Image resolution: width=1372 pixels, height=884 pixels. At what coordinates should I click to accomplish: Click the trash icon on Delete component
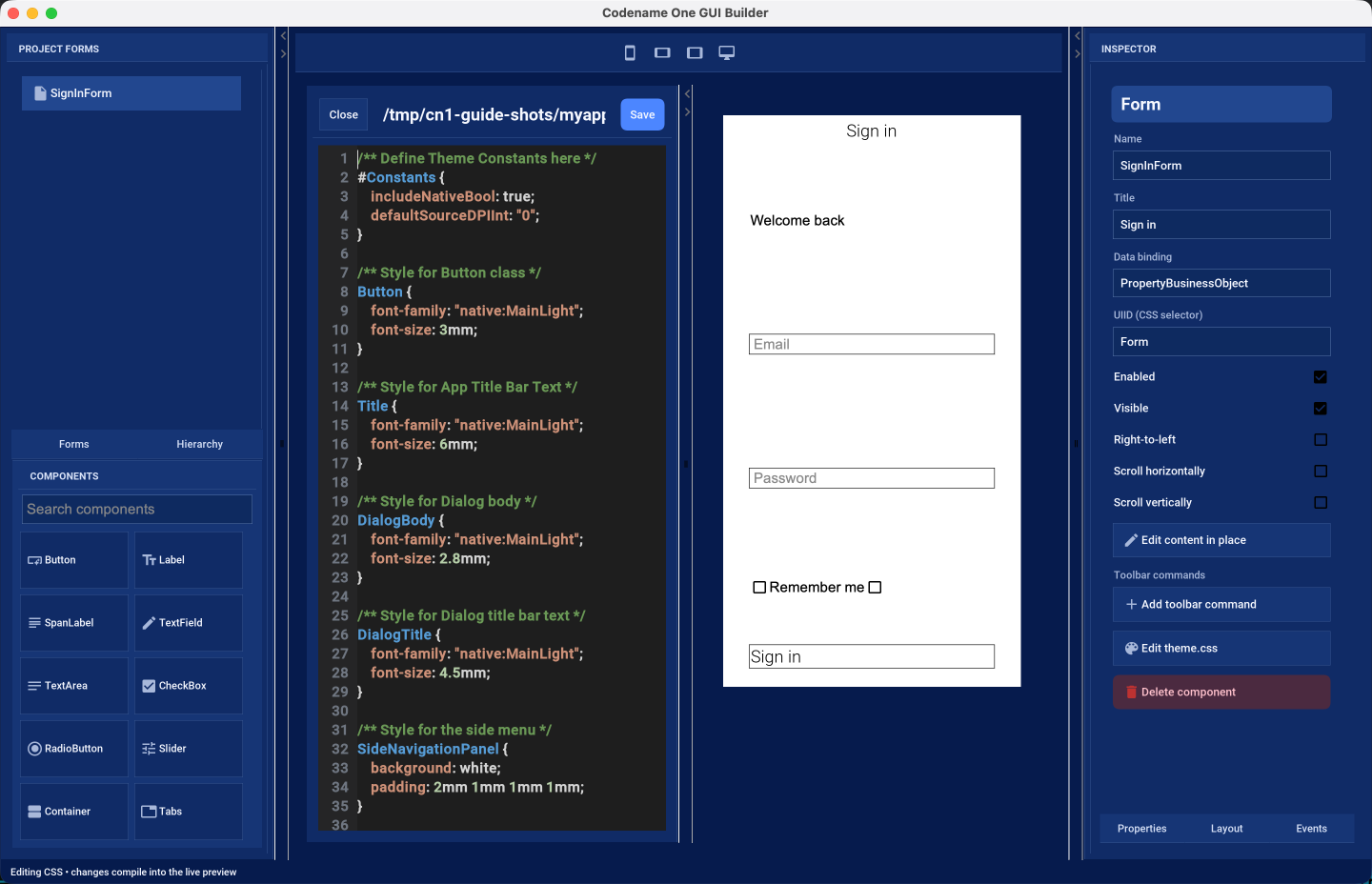tap(1131, 693)
